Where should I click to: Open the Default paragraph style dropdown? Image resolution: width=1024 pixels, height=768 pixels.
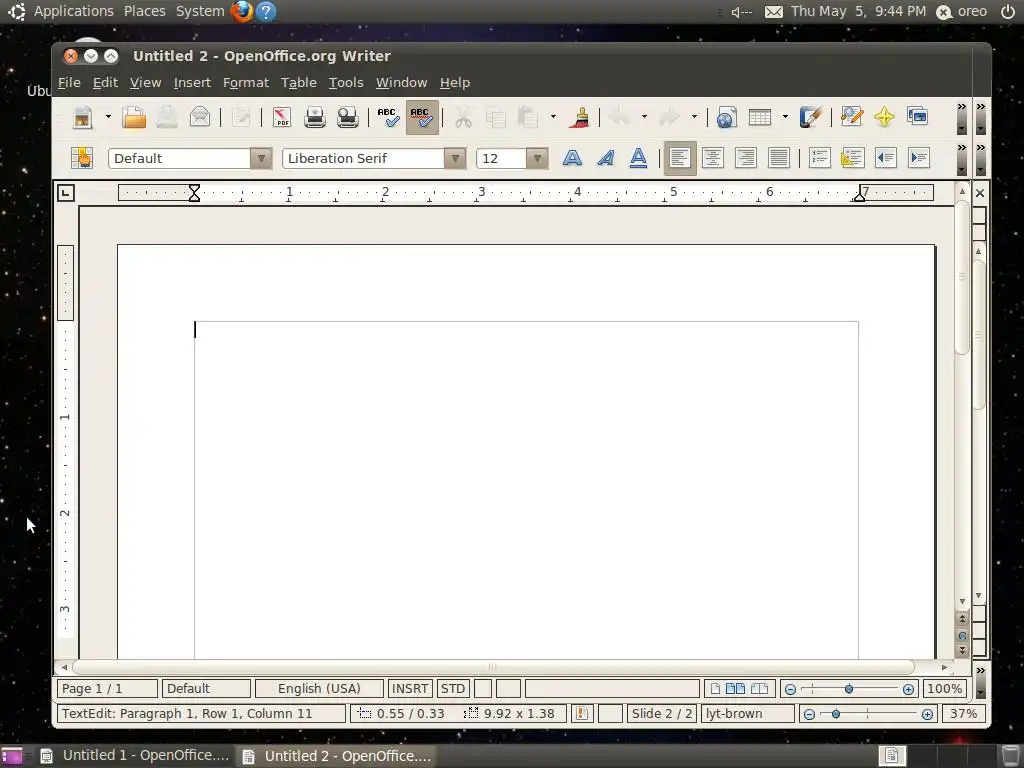(261, 158)
